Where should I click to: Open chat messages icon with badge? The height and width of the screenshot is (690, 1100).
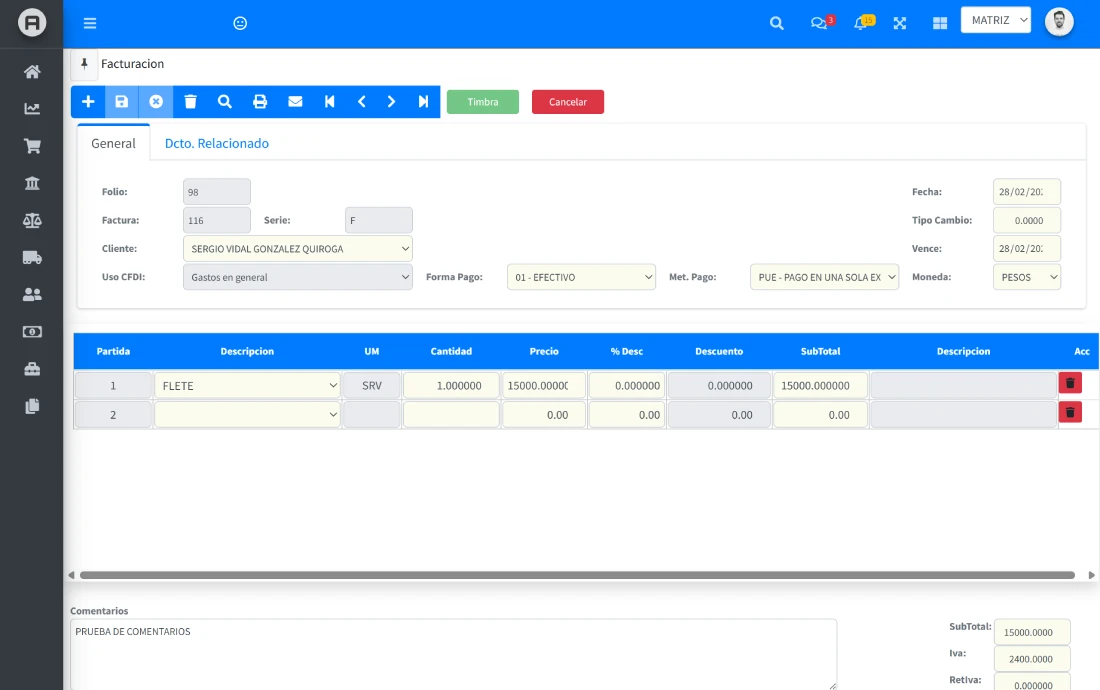coord(821,22)
